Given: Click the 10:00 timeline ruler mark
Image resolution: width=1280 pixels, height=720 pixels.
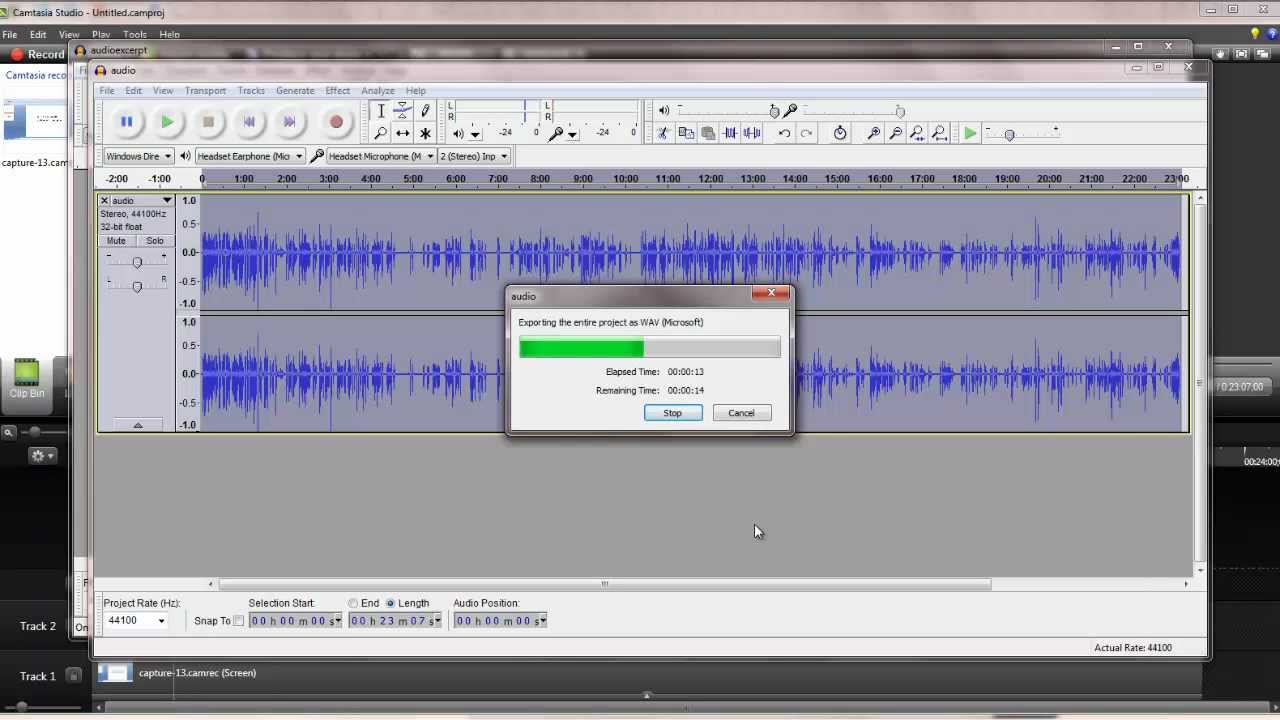Looking at the screenshot, I should pos(626,178).
